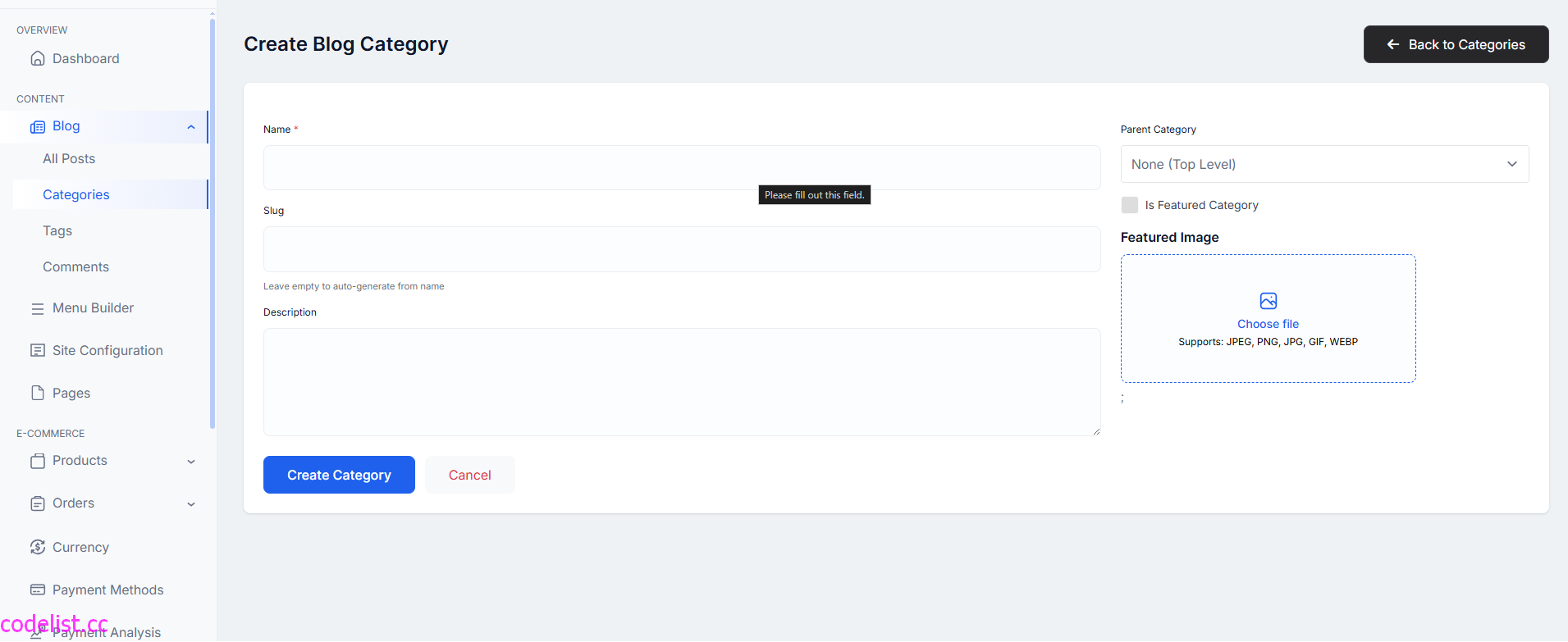Click the 'Is Featured Category' label text

[x=1202, y=205]
